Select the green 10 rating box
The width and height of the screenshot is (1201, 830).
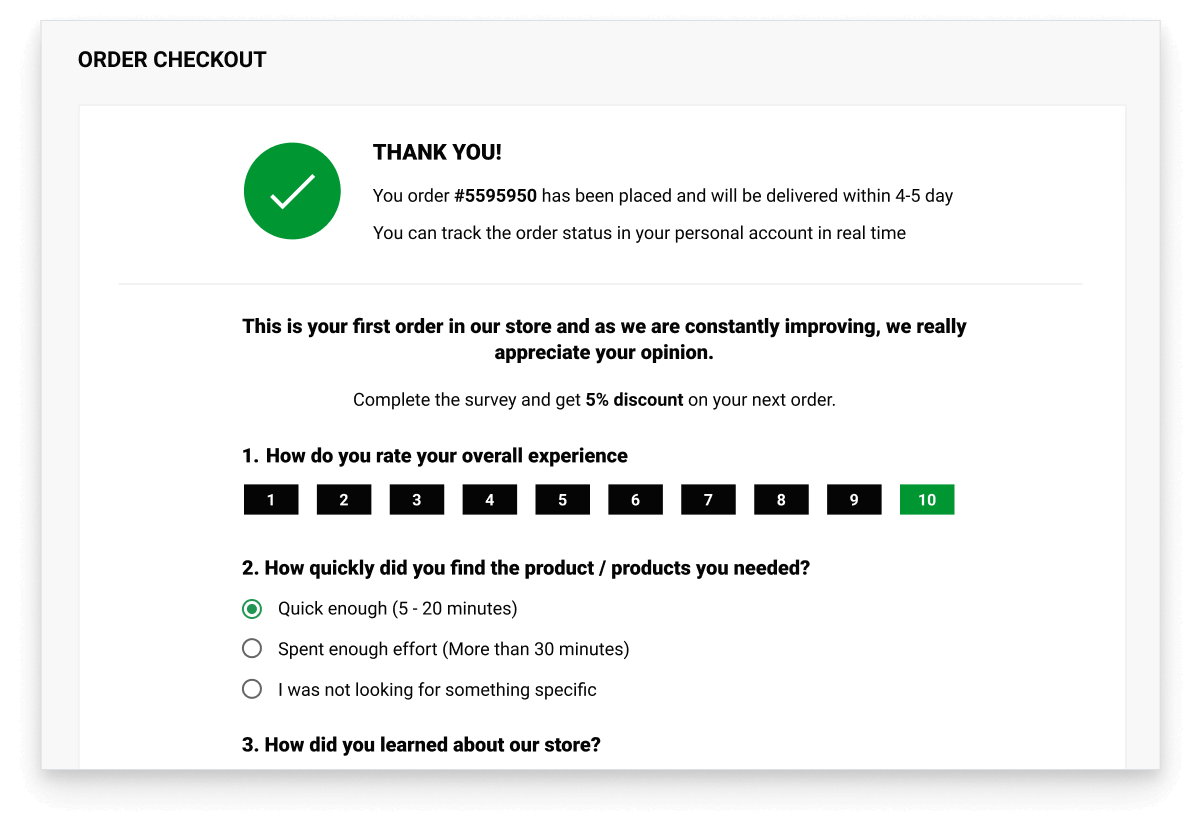pos(927,500)
